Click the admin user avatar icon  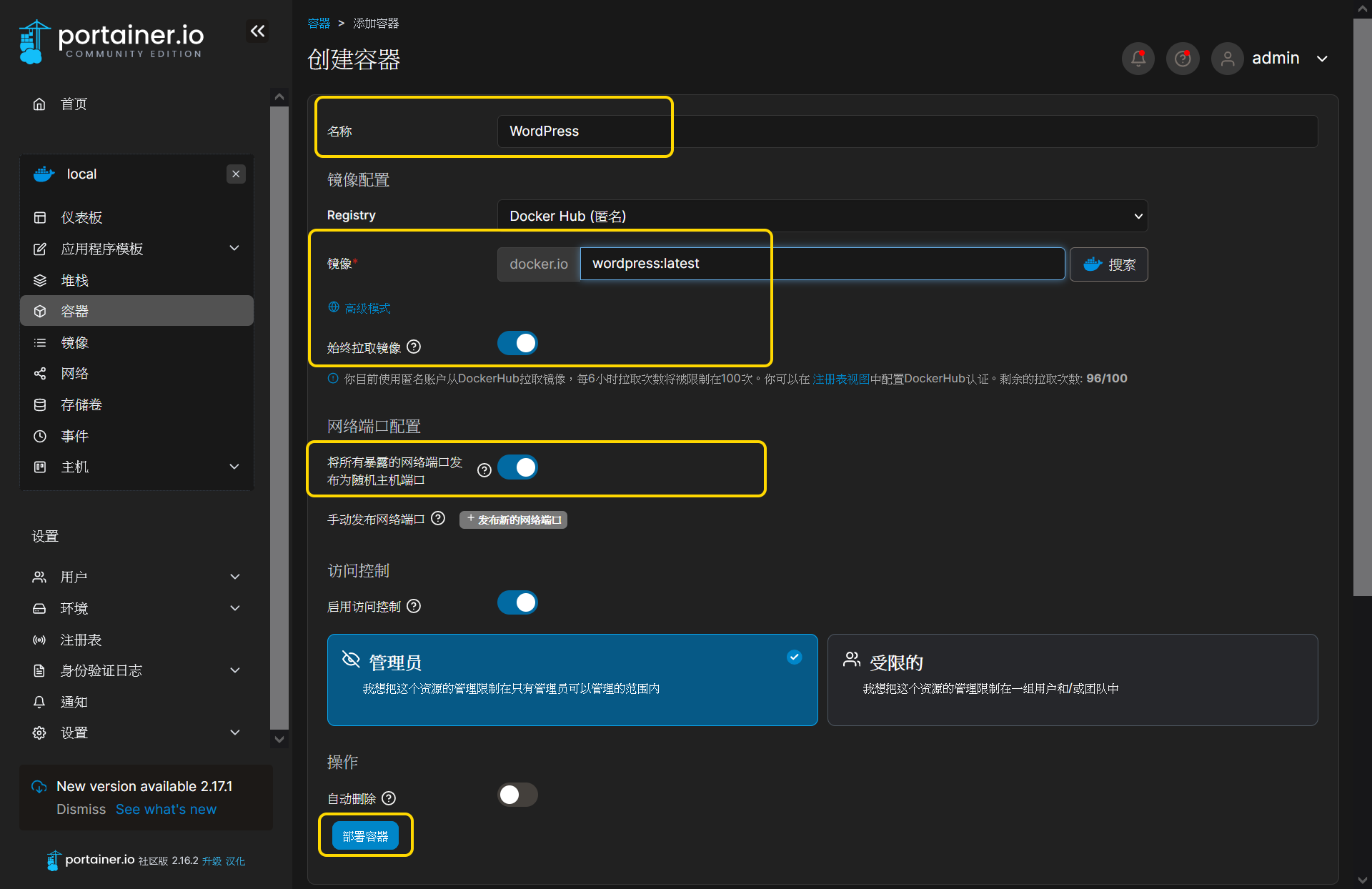pos(1228,59)
